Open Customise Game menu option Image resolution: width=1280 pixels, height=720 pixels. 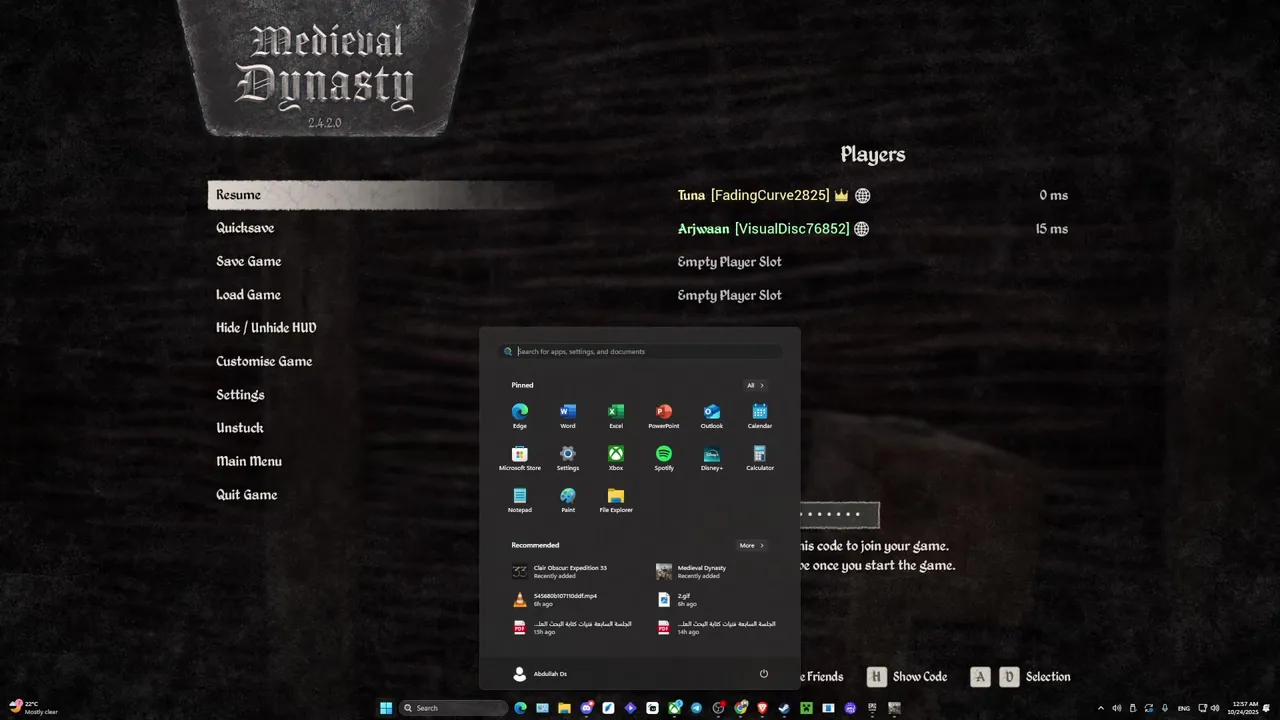click(264, 361)
